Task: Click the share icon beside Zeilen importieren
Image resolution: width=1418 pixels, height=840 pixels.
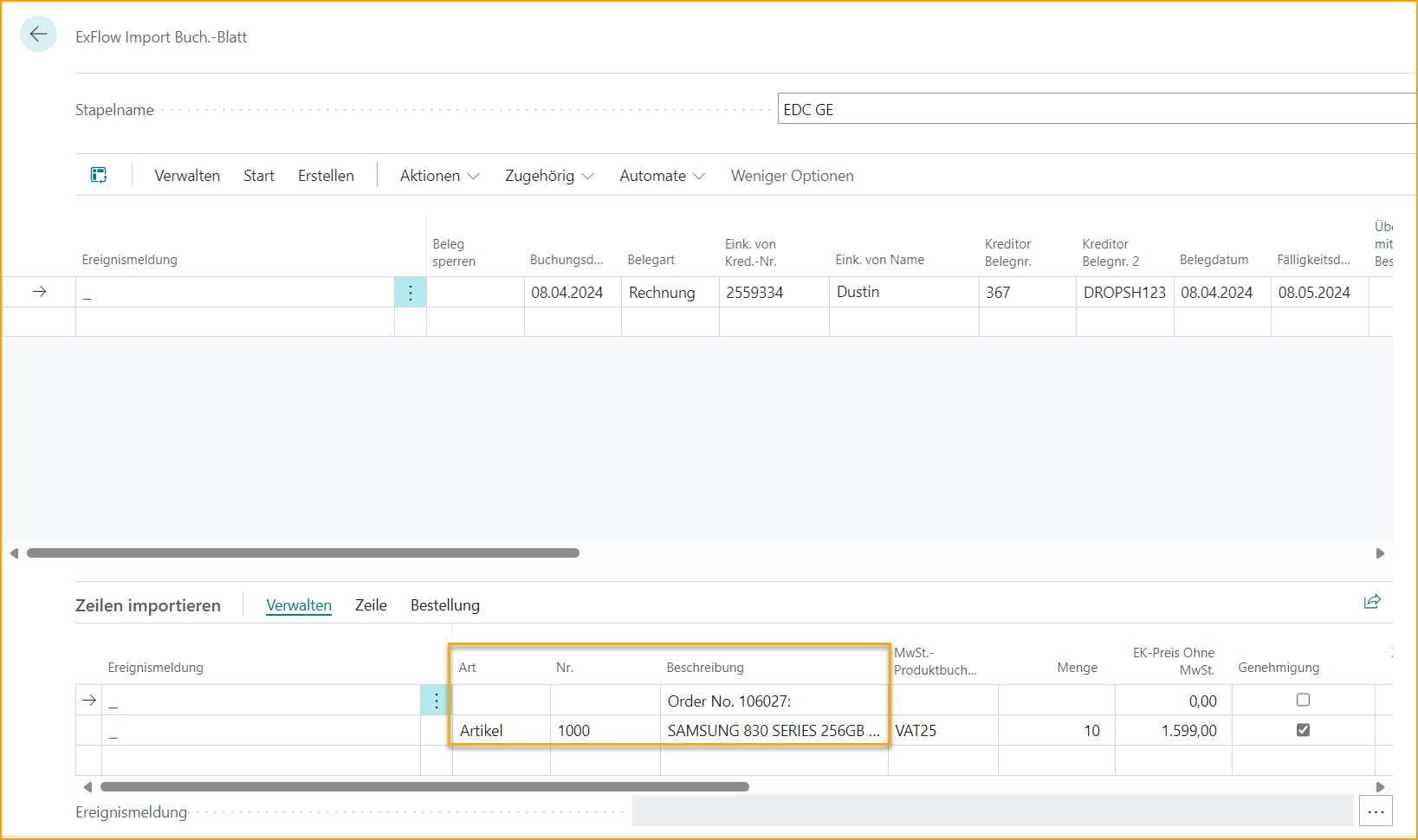Action: tap(1371, 601)
